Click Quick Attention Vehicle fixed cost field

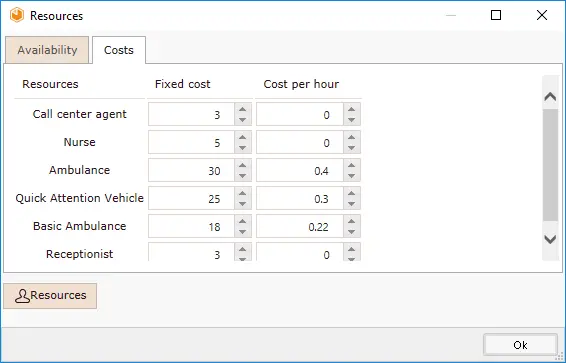pos(191,198)
